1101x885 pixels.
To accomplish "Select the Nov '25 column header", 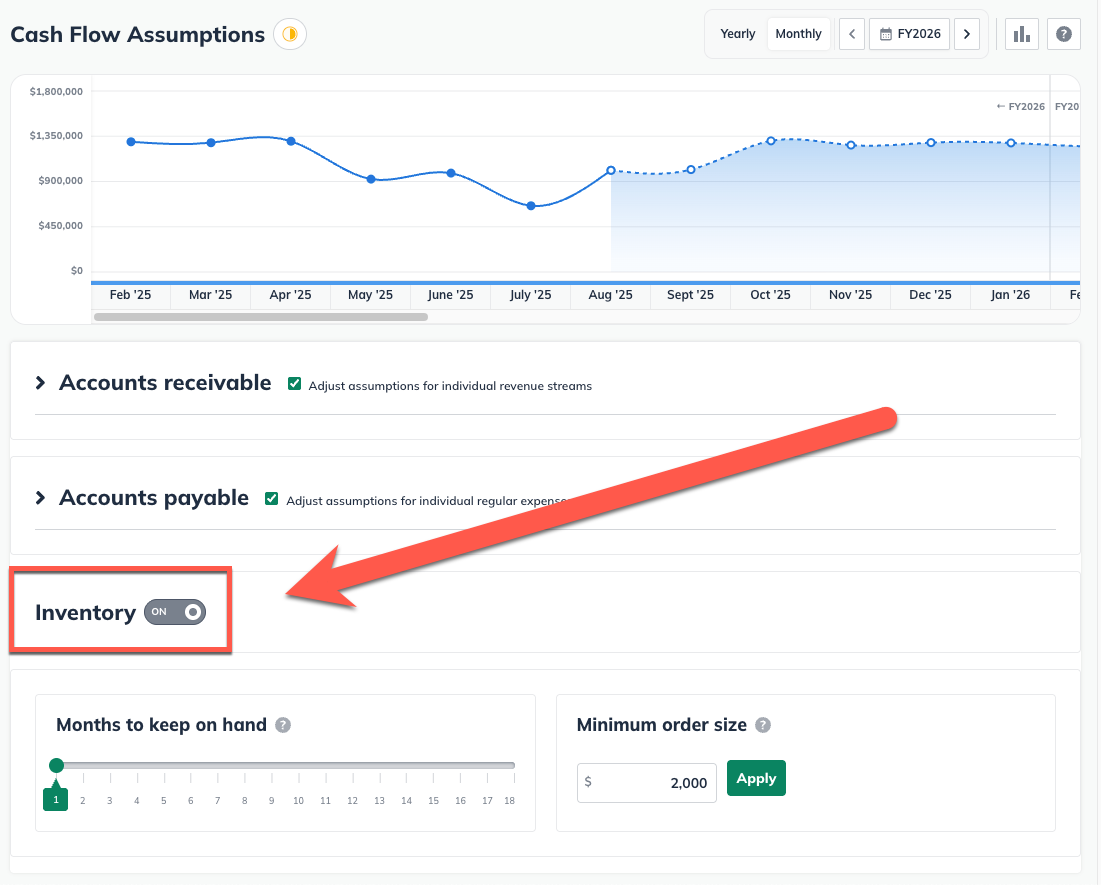I will (x=851, y=295).
